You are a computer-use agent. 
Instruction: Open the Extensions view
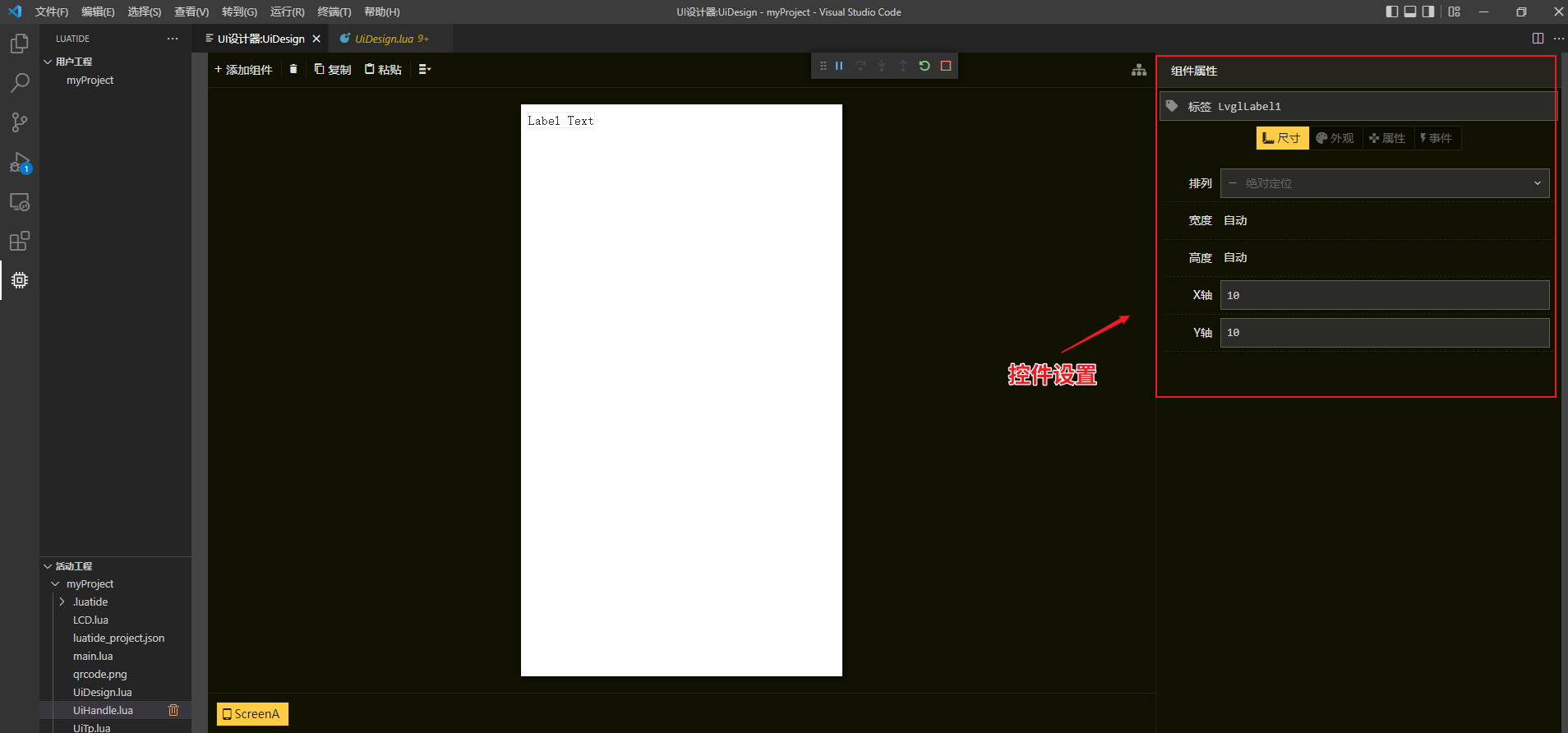pos(19,242)
